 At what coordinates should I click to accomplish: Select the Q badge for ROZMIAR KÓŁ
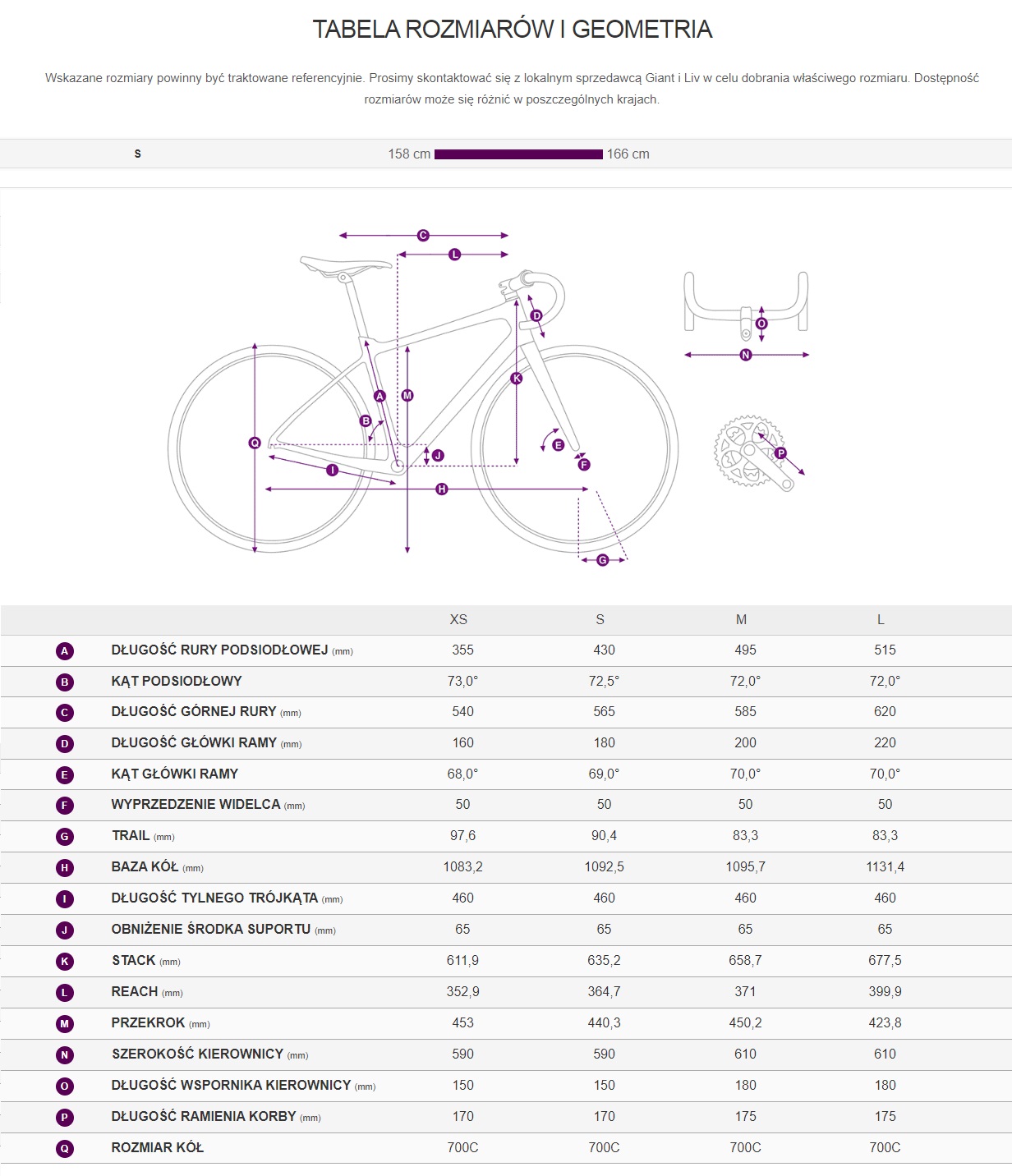point(65,1149)
